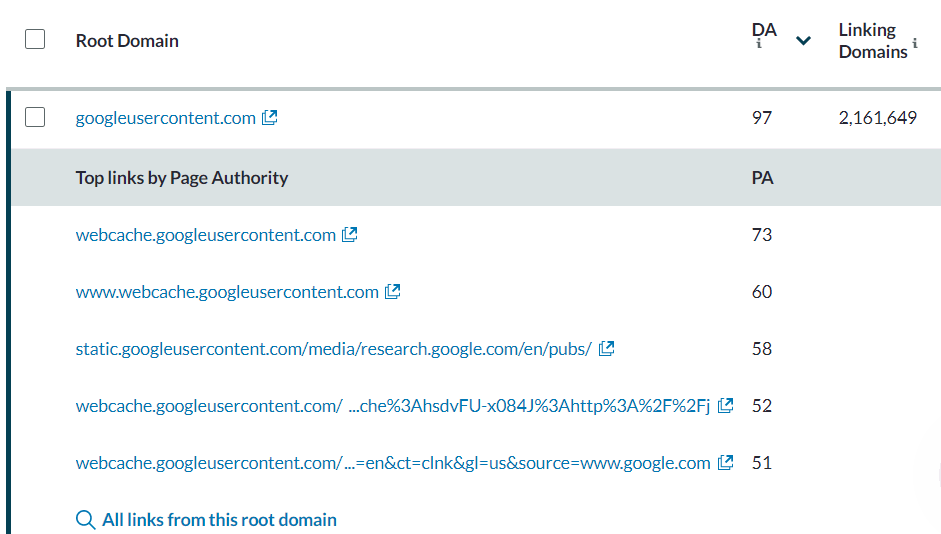Open the googleusercontent.com root domain link
This screenshot has width=941, height=534.
(165, 118)
